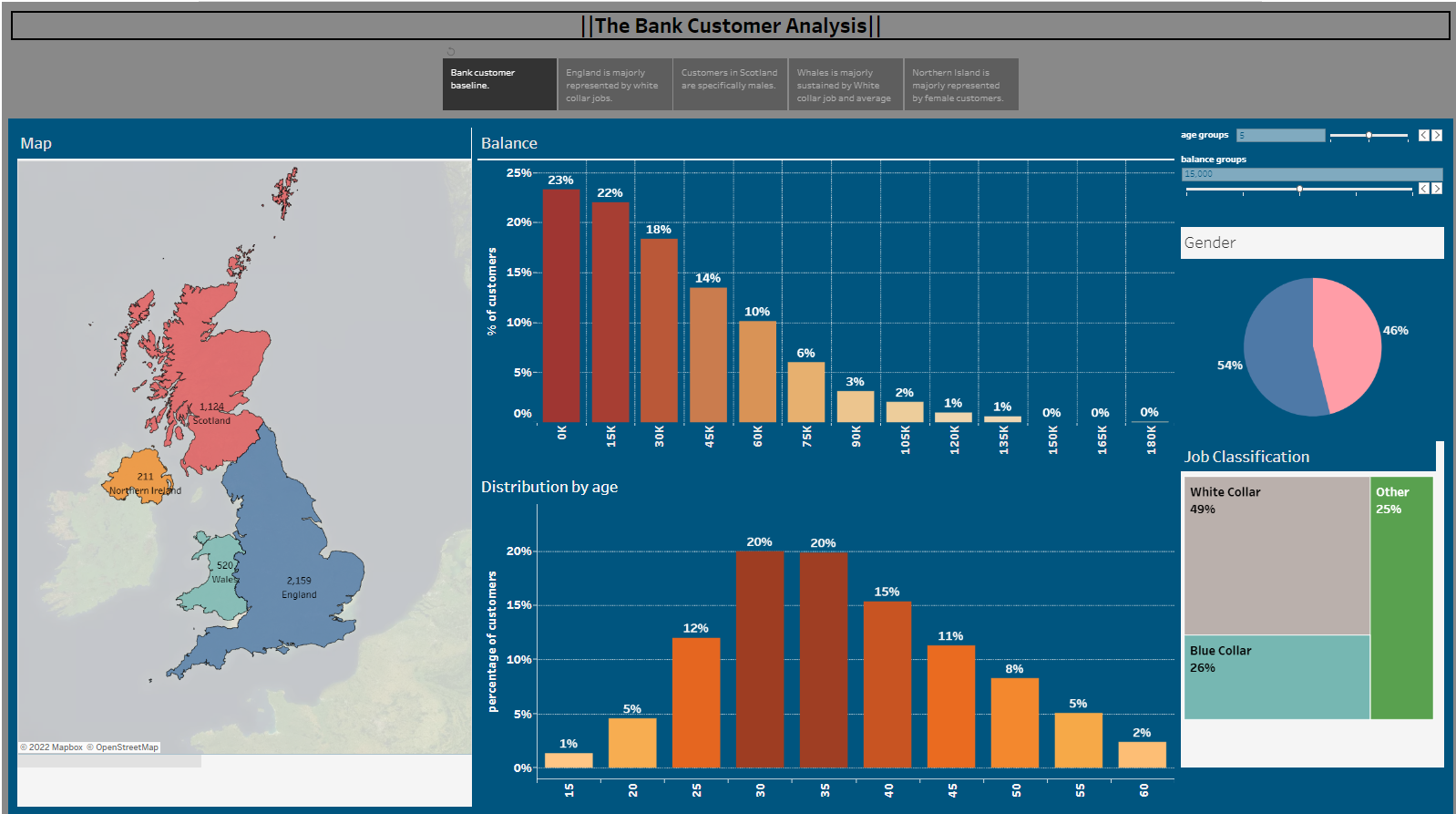Decrease age groups with left arrow
Screen dimensions: 1456x814
pos(1424,135)
